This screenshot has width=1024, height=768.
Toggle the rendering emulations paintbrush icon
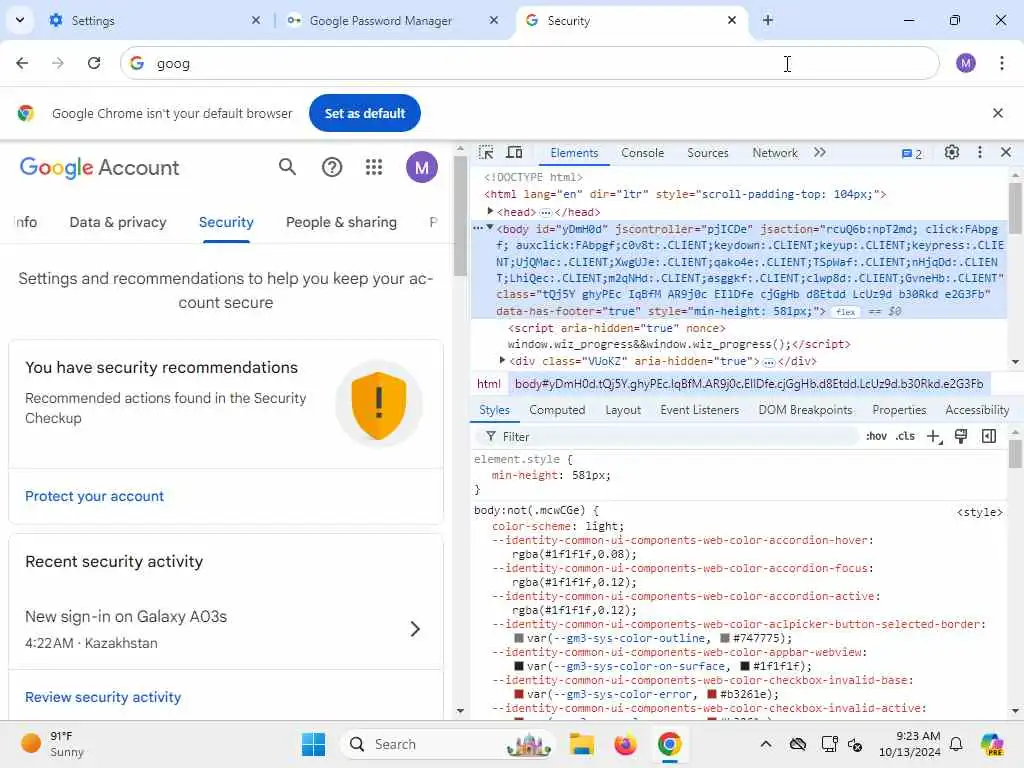pyautogui.click(x=961, y=436)
